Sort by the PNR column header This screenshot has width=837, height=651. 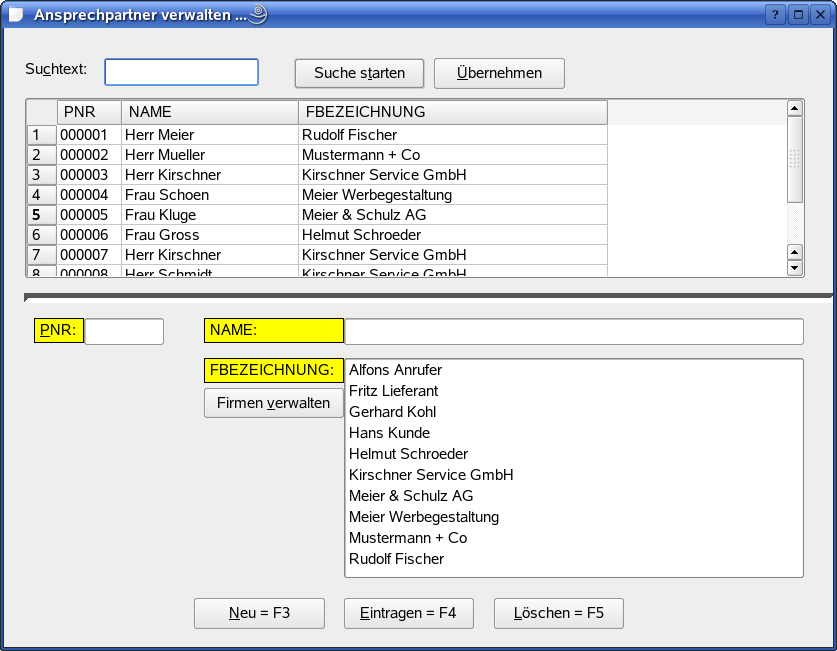[89, 112]
